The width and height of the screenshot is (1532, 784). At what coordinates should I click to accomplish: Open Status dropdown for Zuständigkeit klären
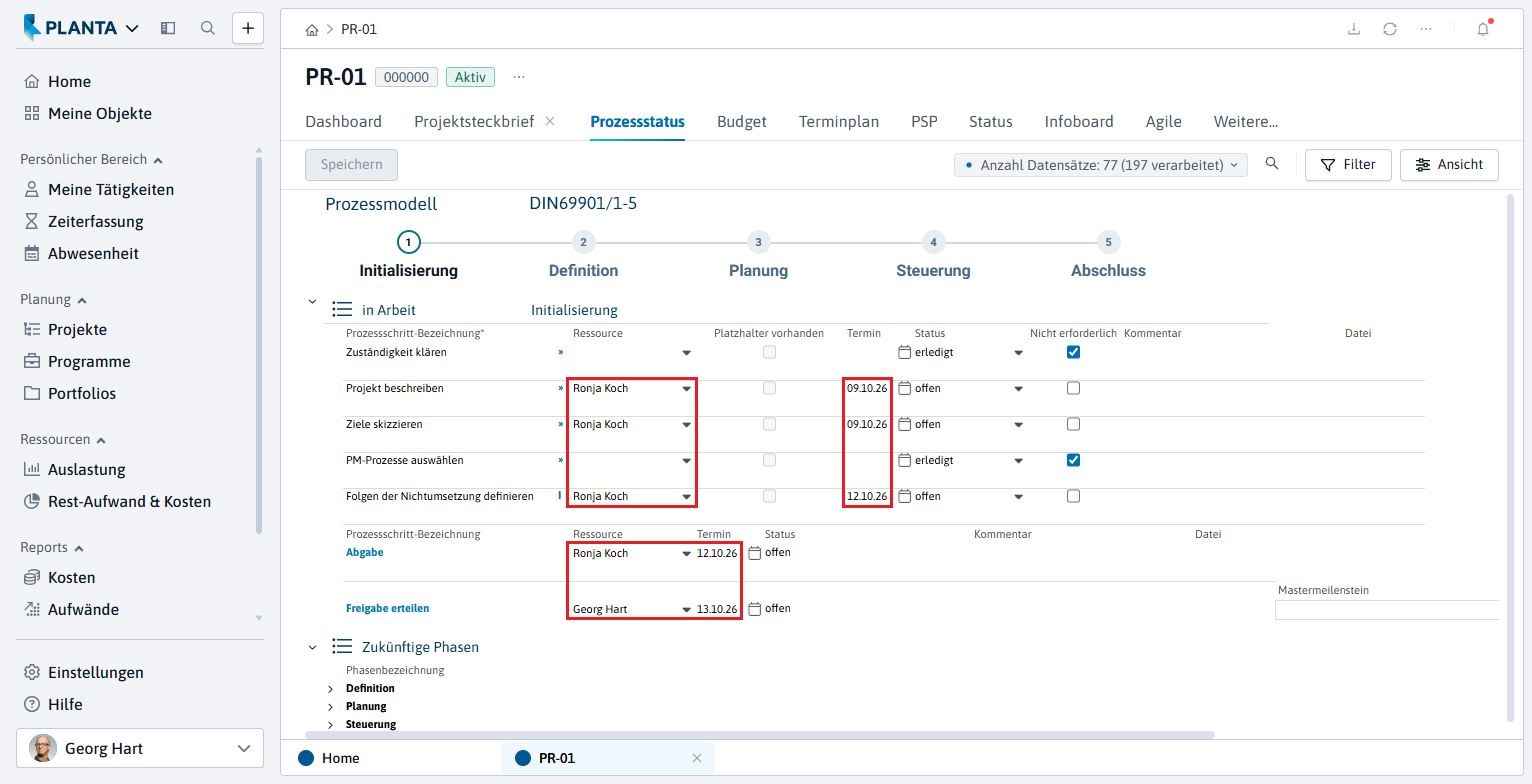tap(1018, 353)
